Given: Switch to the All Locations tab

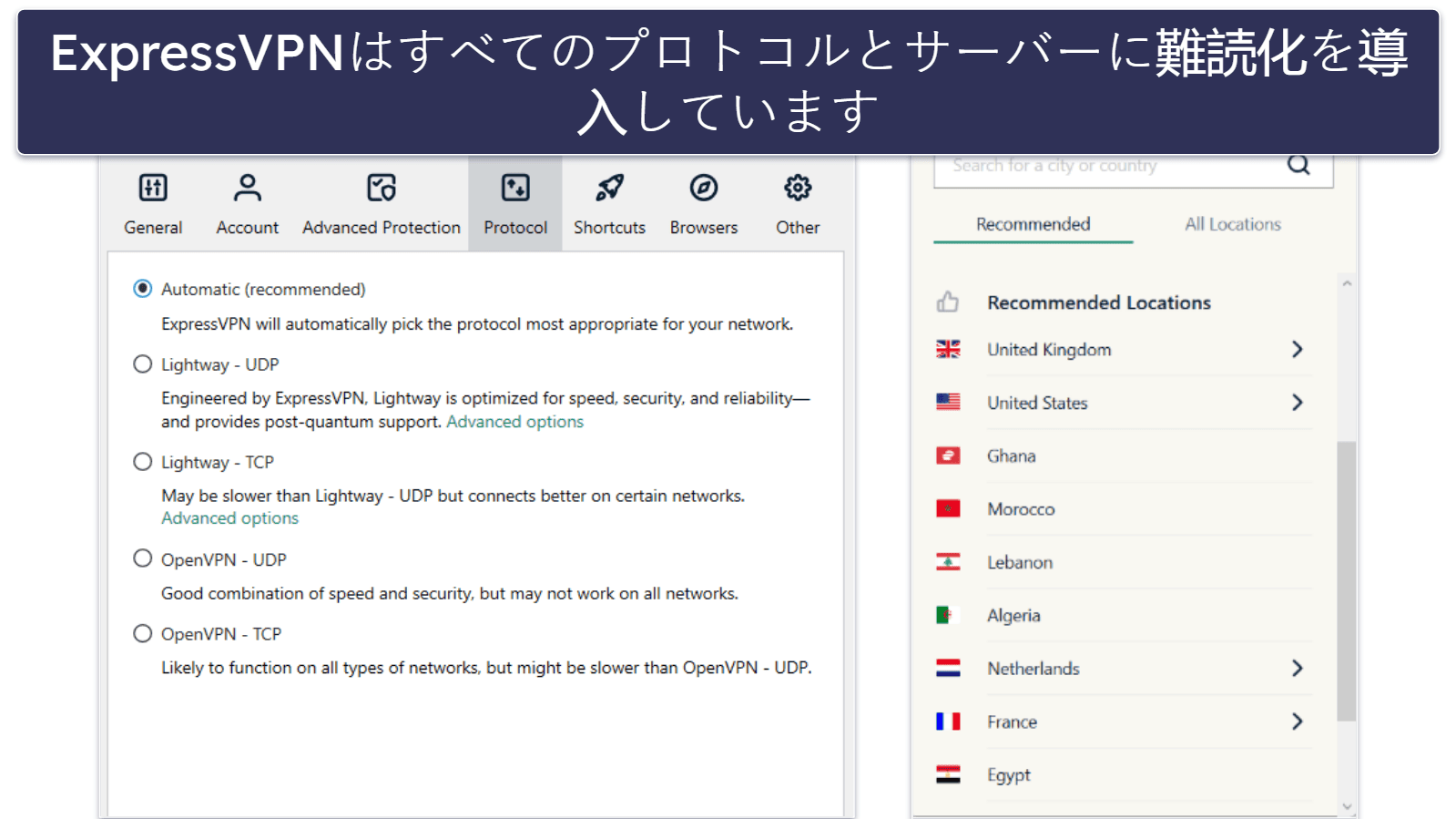Looking at the screenshot, I should (1232, 224).
